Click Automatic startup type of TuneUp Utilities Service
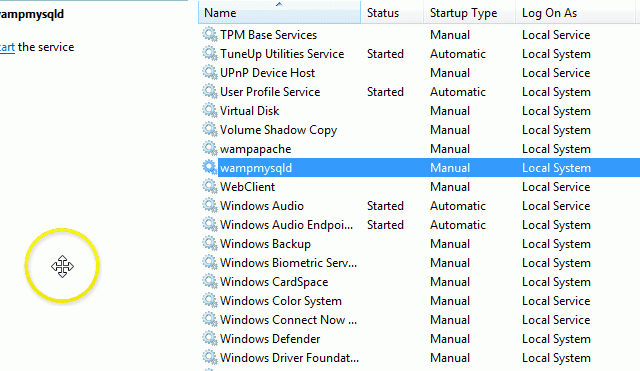 (458, 54)
